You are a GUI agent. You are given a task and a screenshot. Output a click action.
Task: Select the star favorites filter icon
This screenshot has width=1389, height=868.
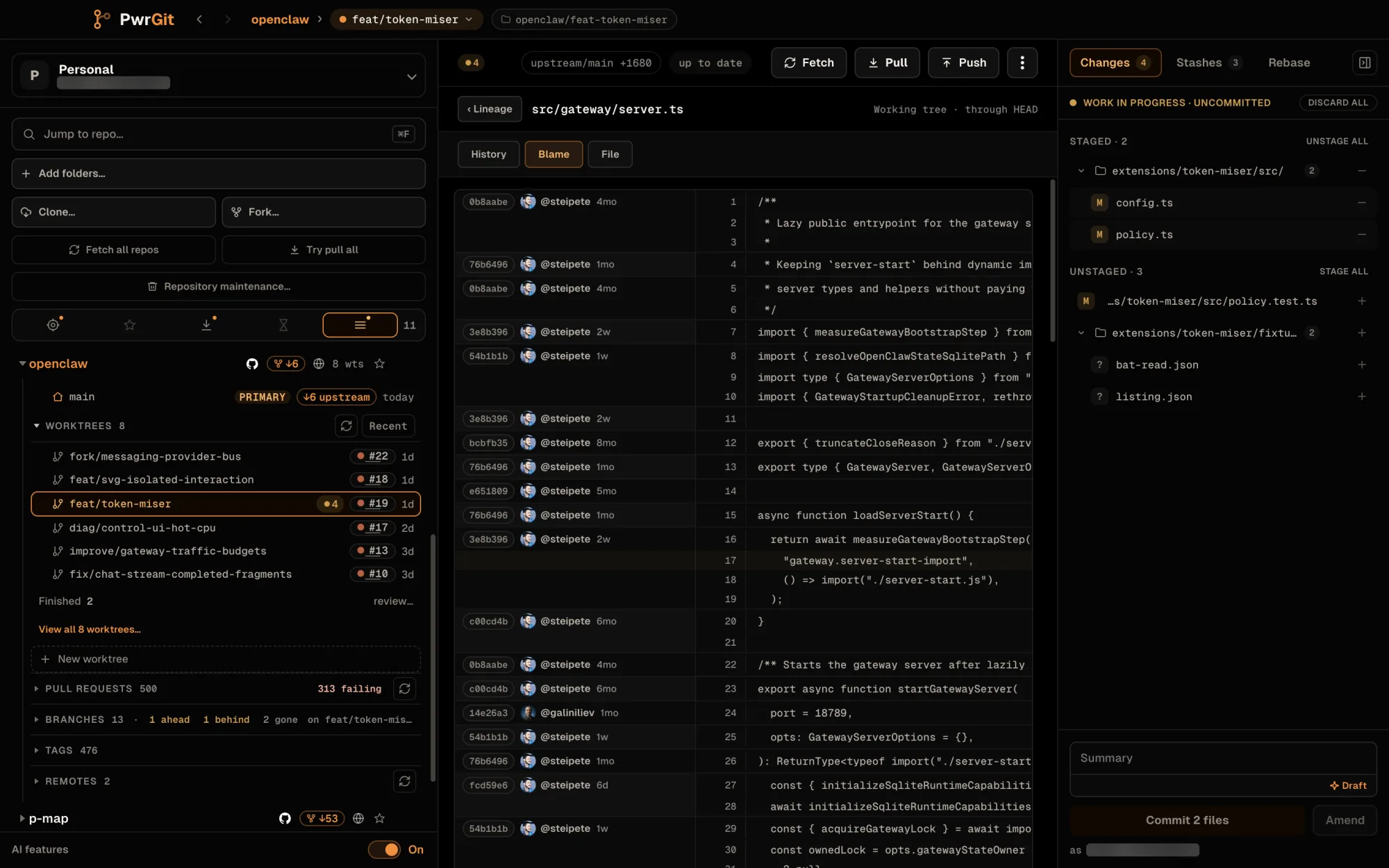[130, 324]
